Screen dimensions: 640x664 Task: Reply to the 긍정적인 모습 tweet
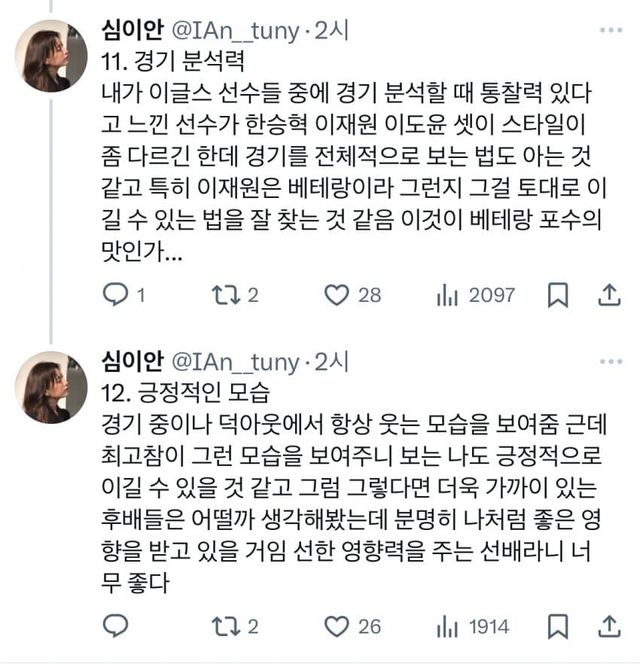click(x=117, y=627)
